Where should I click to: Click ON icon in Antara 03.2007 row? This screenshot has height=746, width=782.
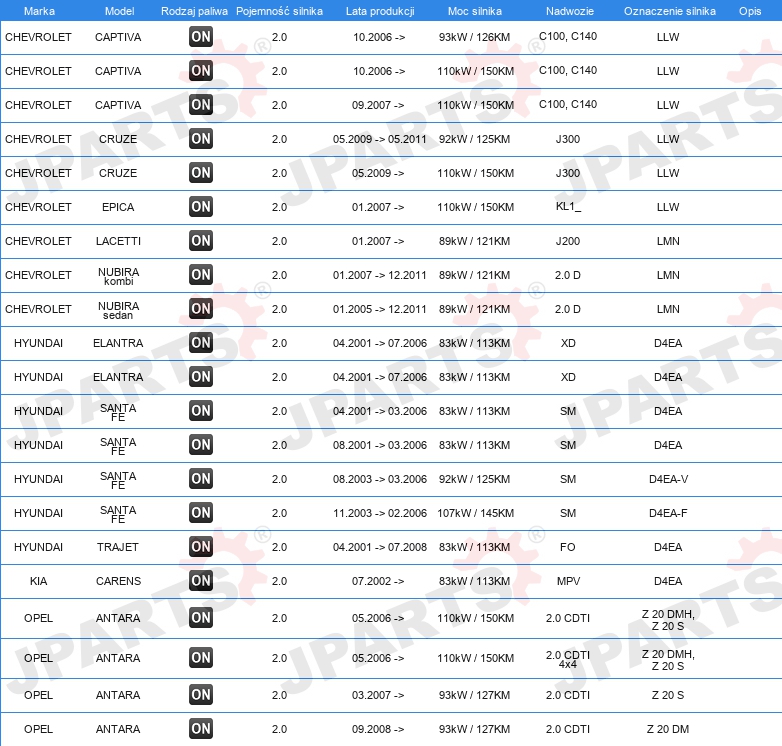(201, 694)
